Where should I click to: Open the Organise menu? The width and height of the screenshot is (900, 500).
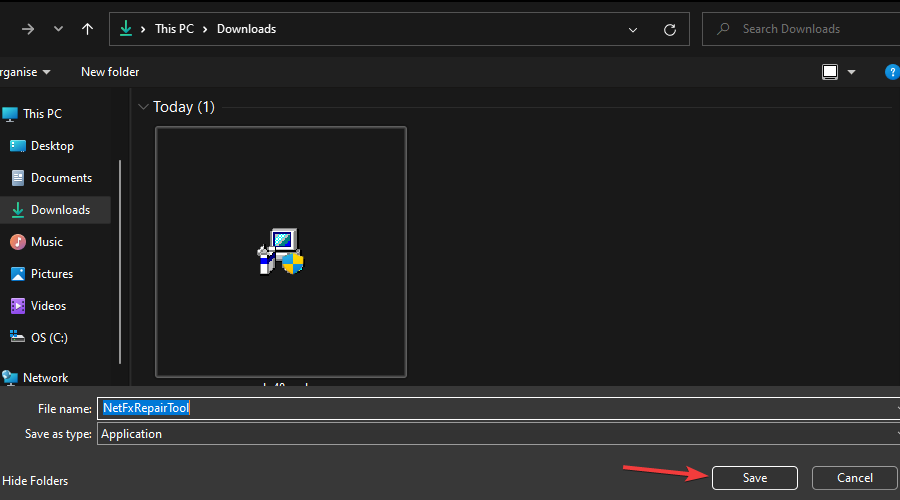(x=25, y=72)
